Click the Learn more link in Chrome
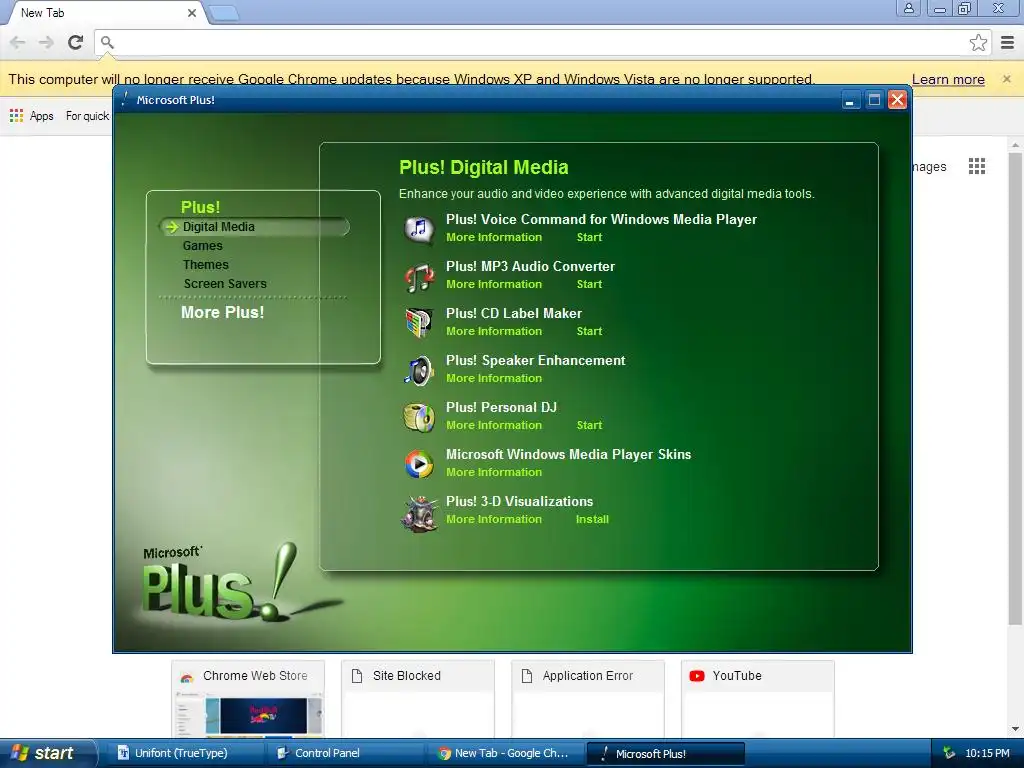This screenshot has width=1024, height=768. pos(948,79)
